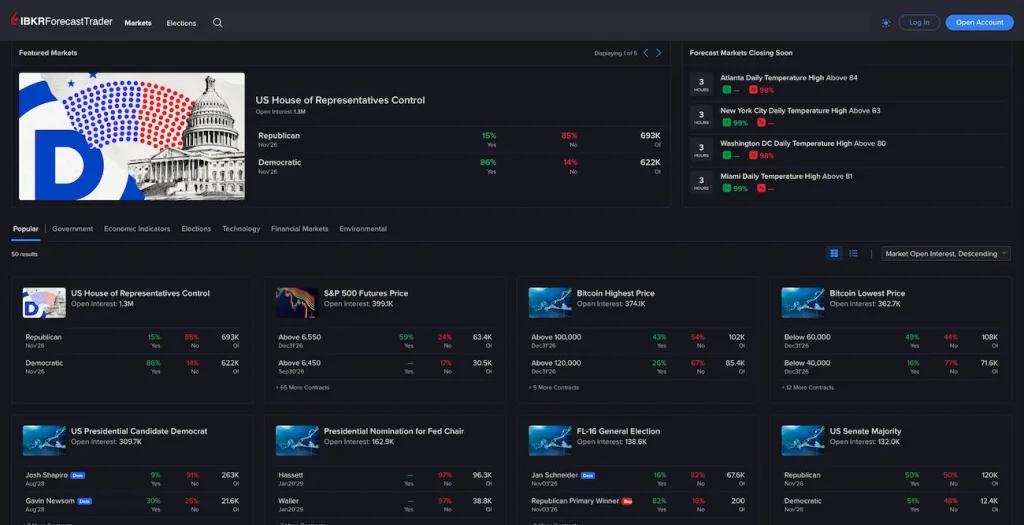Screen dimensions: 1024x525
Task: Select the Popular tab
Action: click(x=25, y=229)
